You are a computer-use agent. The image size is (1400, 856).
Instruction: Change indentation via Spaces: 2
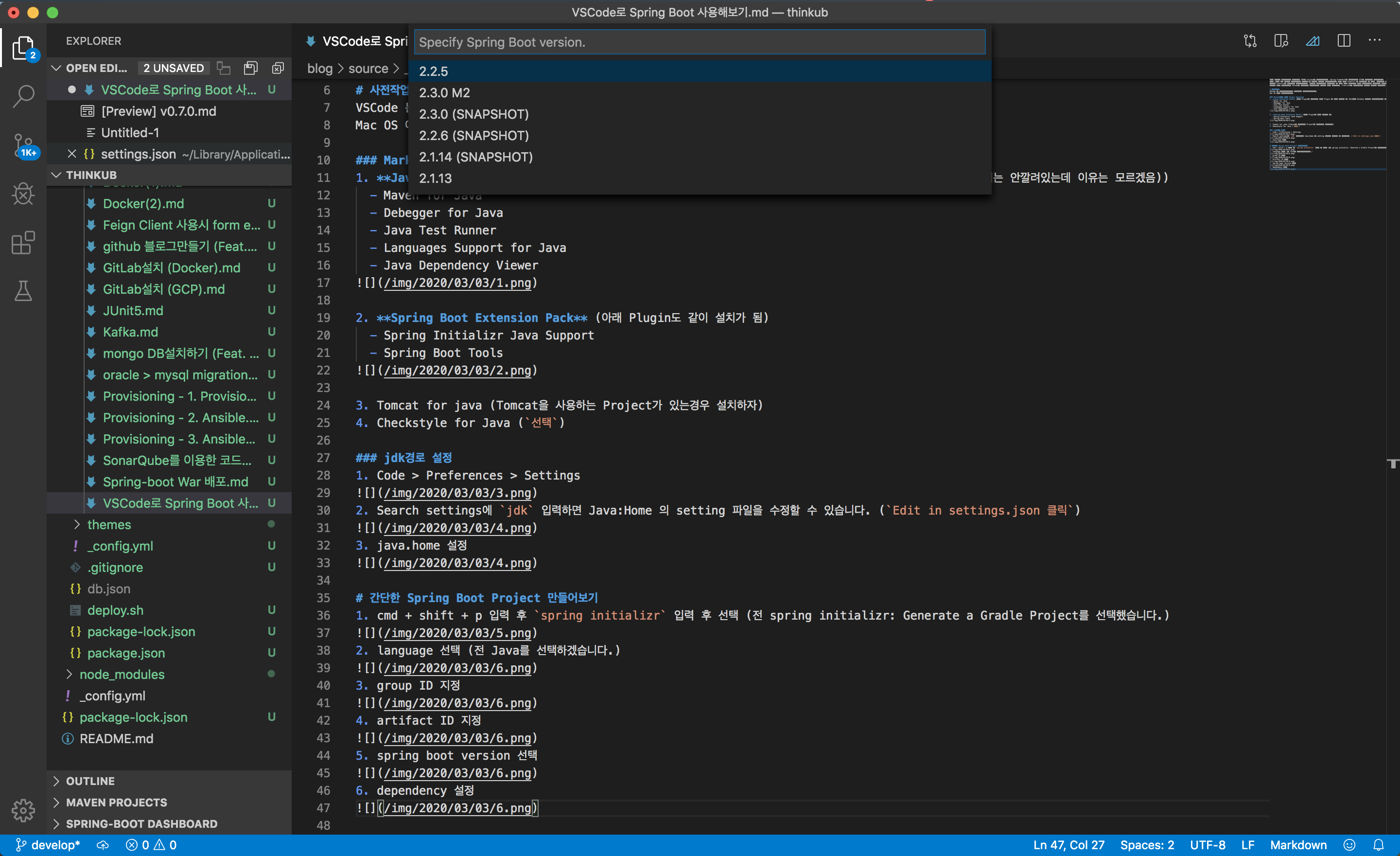point(1147,845)
